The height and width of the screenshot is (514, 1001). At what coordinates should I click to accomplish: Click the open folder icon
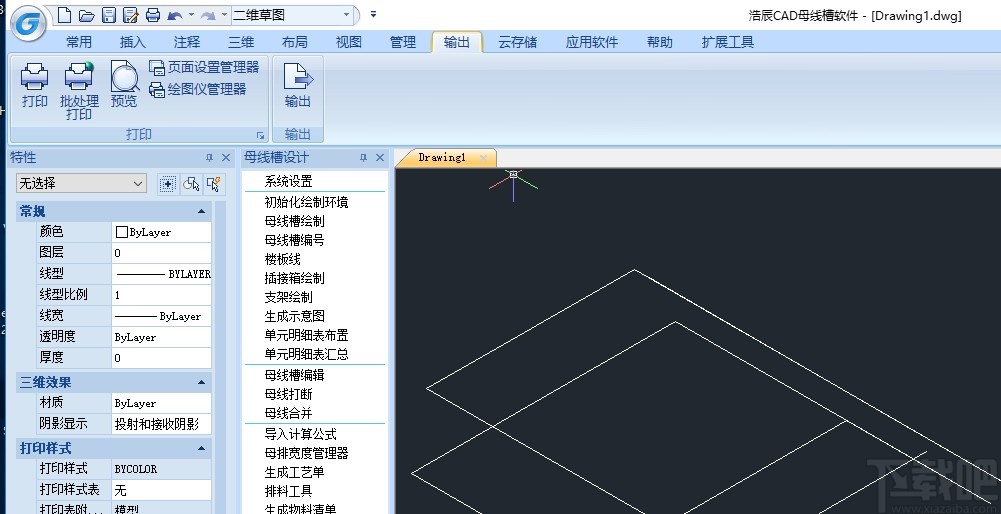pos(87,15)
